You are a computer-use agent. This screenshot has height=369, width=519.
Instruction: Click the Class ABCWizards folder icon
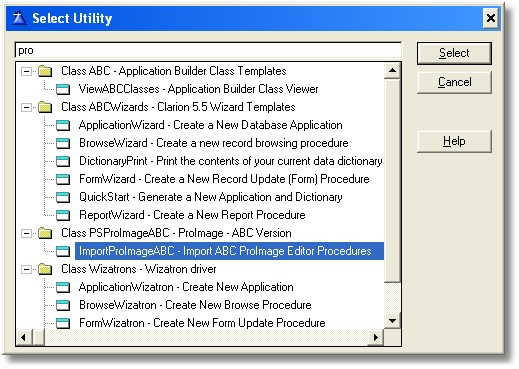coord(45,107)
